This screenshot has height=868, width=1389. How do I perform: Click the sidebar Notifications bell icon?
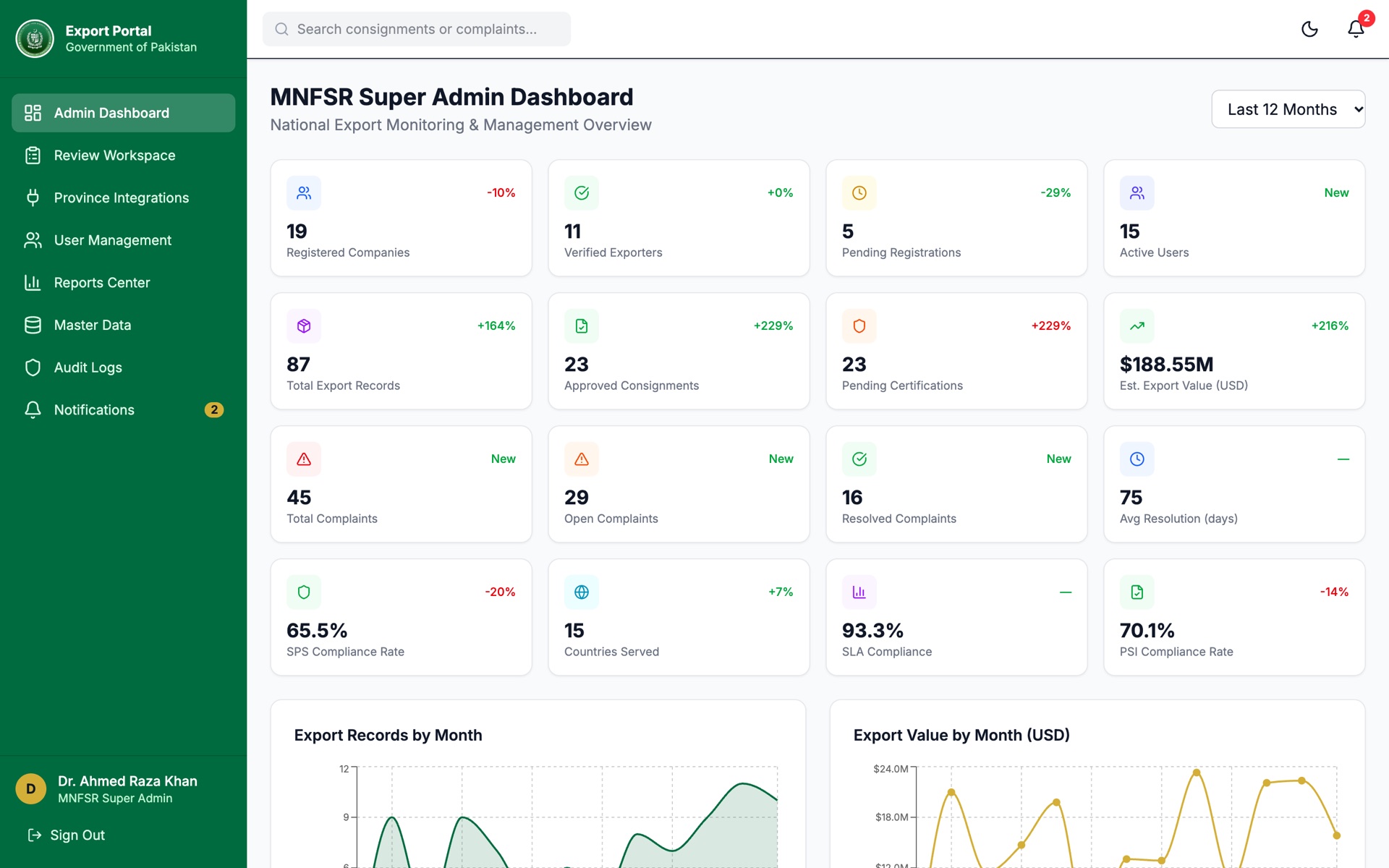pos(33,409)
